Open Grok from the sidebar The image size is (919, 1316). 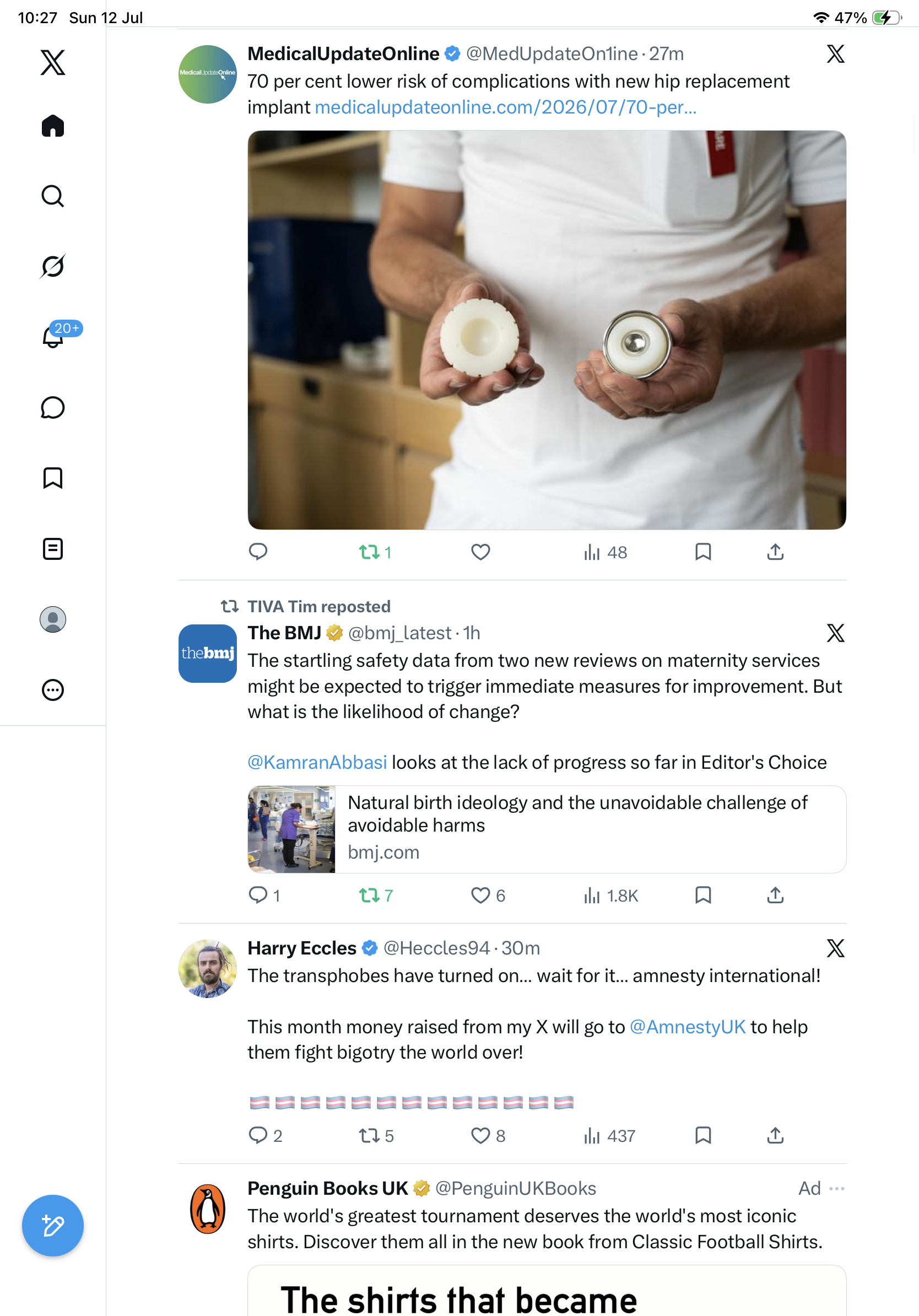pos(53,266)
